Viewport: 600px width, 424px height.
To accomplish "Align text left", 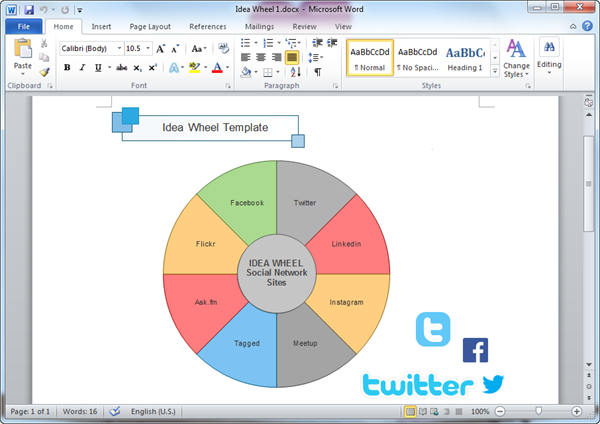I will click(x=245, y=57).
